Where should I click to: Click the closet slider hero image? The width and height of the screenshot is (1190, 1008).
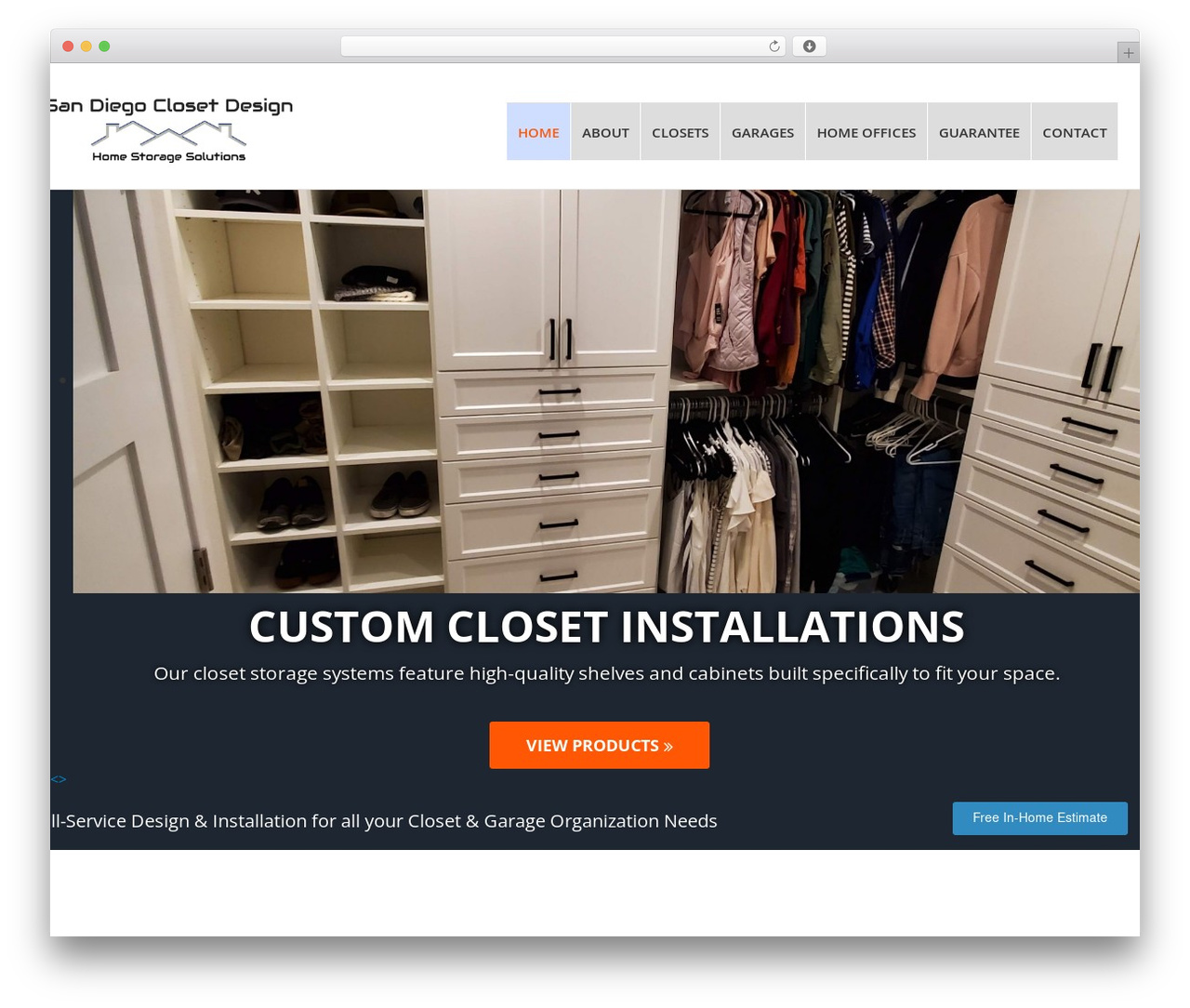(x=606, y=391)
